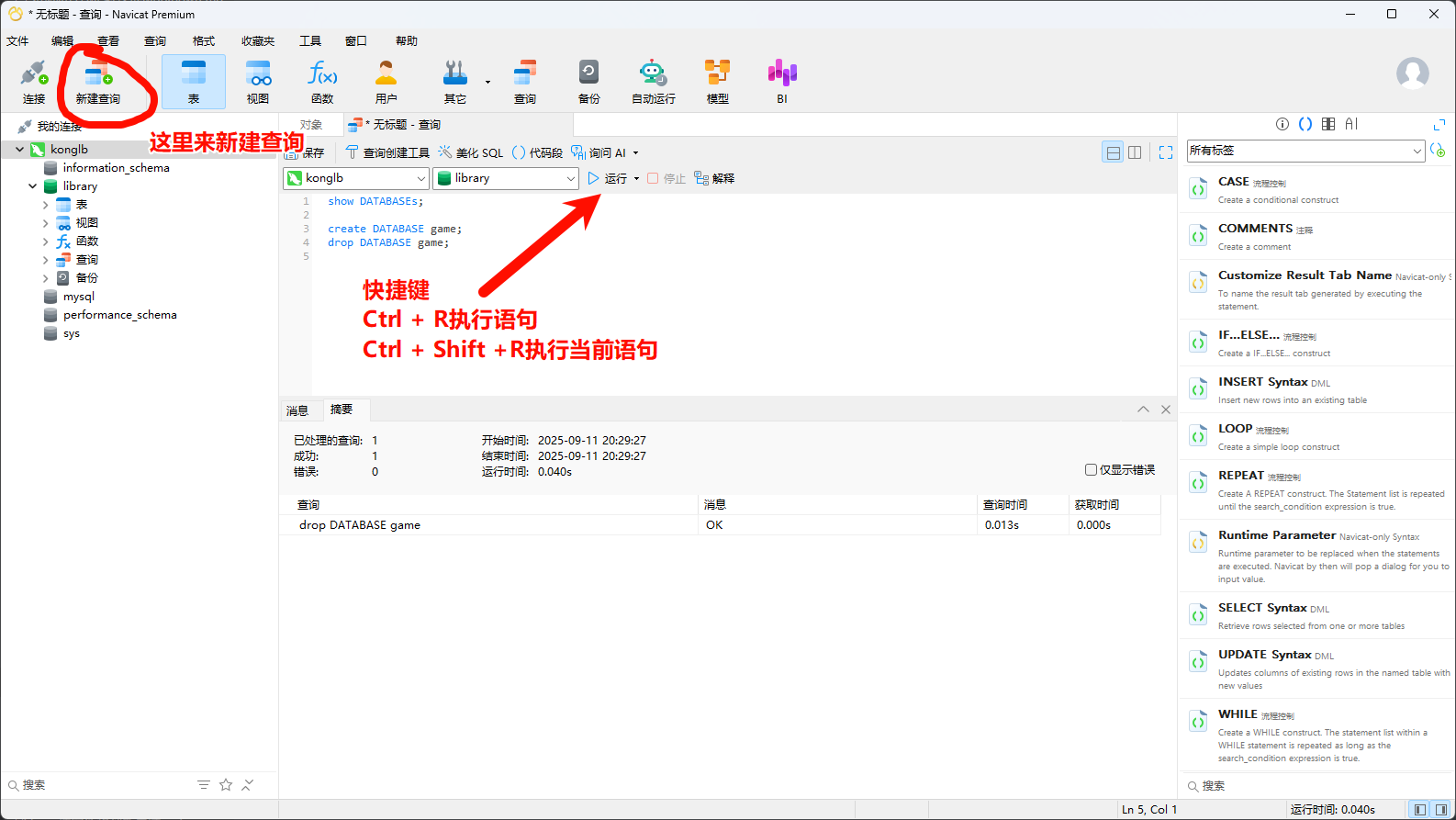Screen dimensions: 1456x820
Task: Click the User (用户) toolbar icon
Action: click(x=386, y=81)
